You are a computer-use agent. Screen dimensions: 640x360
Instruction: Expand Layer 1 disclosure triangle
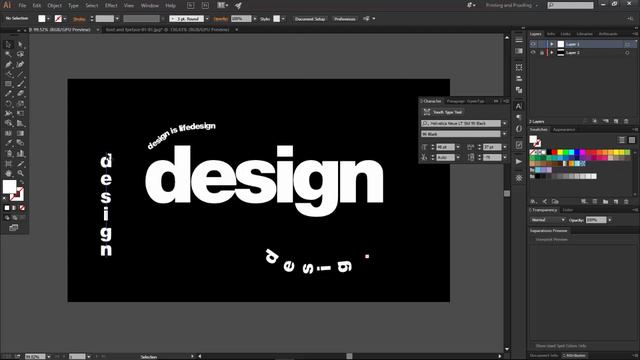coord(551,44)
